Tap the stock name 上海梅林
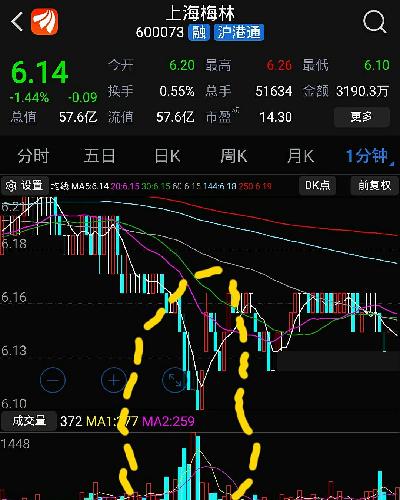This screenshot has height=500, width=400. coord(200,13)
